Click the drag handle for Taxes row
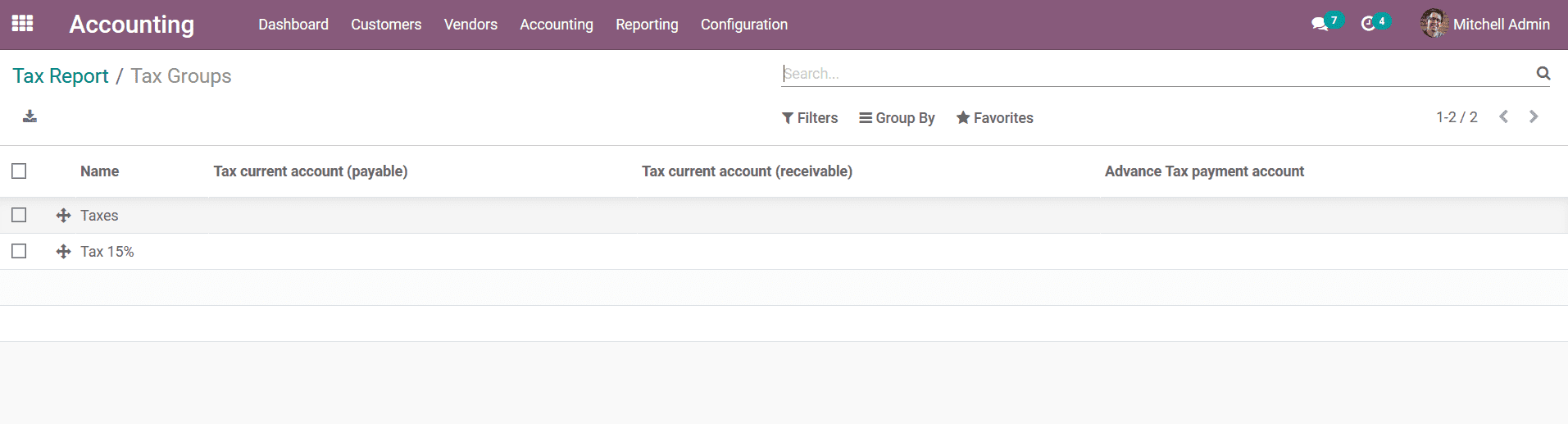 63,216
